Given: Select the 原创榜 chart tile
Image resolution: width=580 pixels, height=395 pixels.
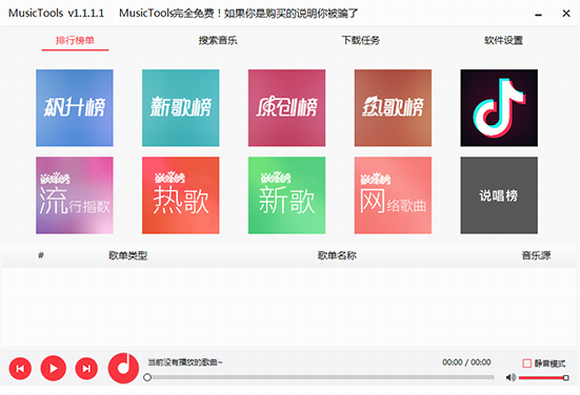Looking at the screenshot, I should [x=287, y=108].
